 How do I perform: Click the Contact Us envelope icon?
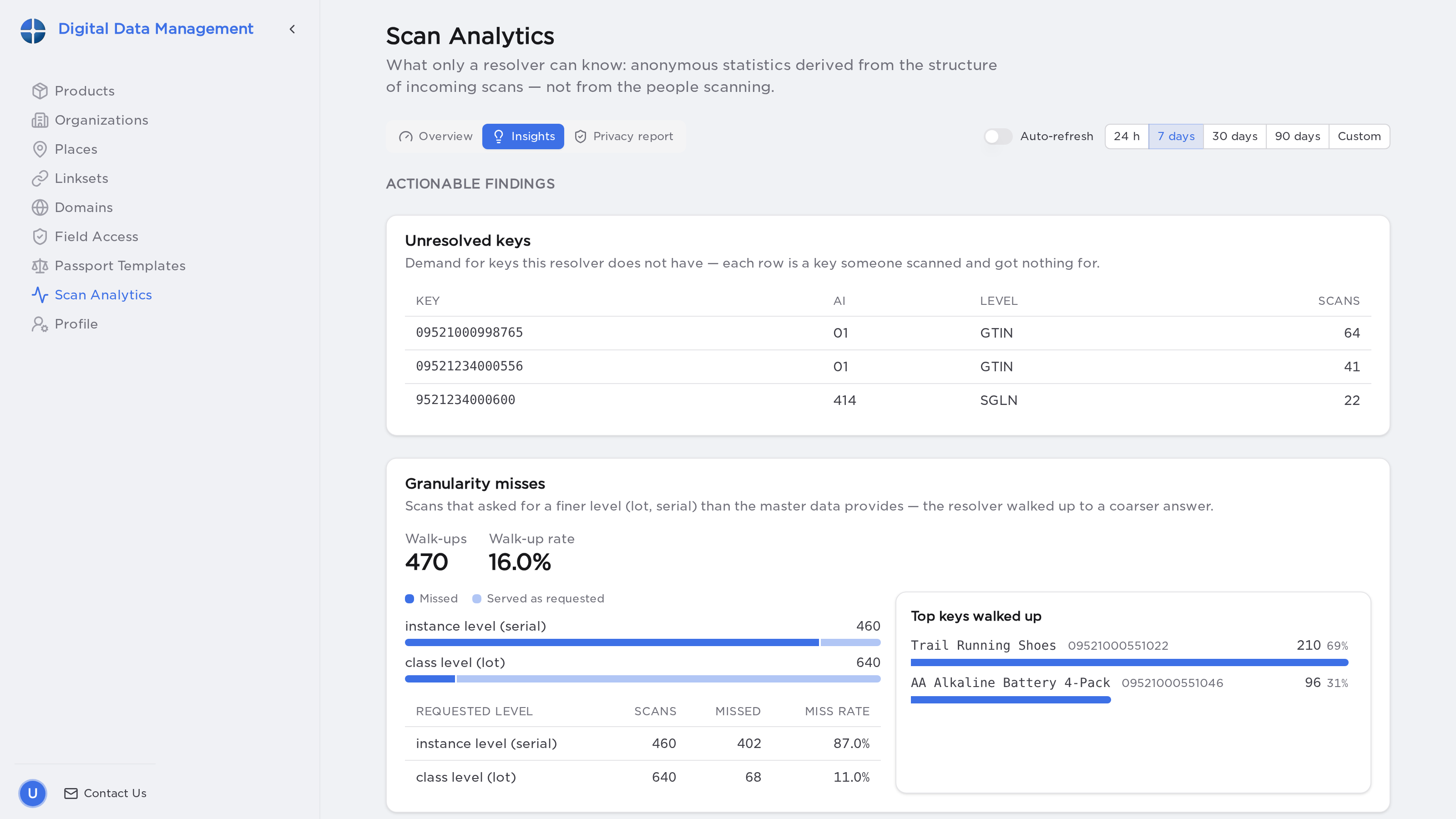(x=71, y=794)
